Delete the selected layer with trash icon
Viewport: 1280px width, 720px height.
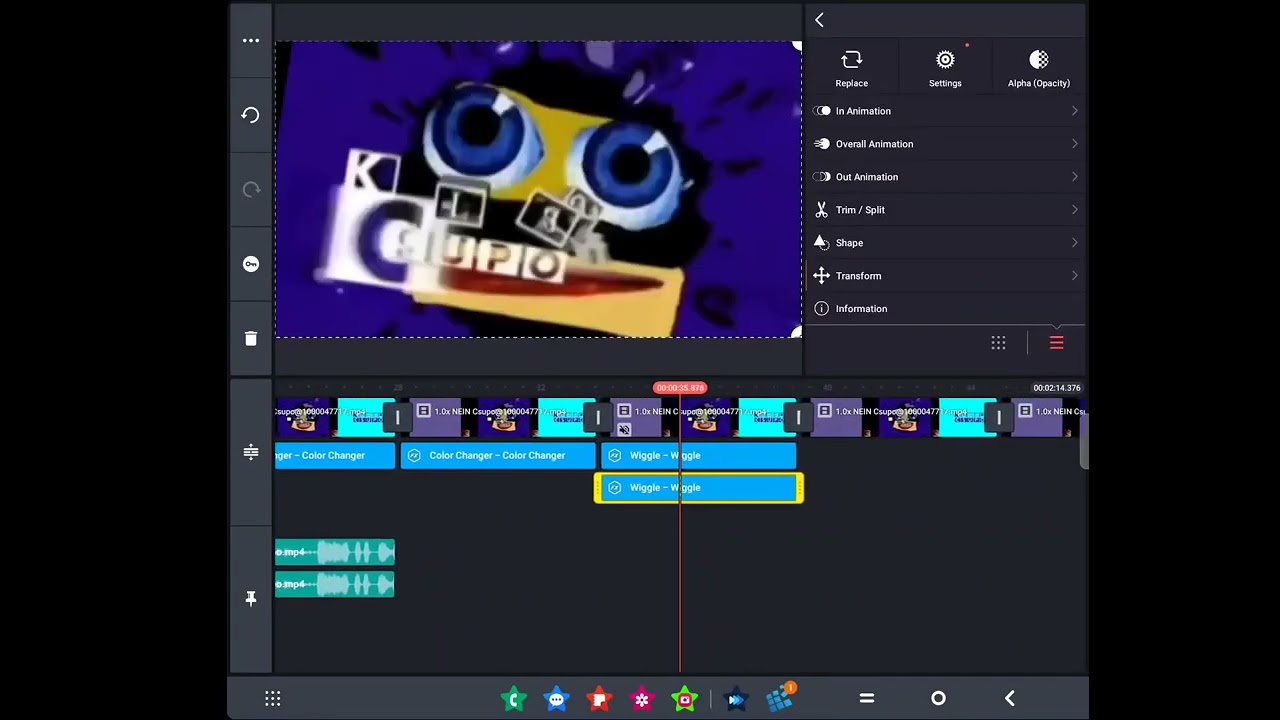pyautogui.click(x=251, y=338)
